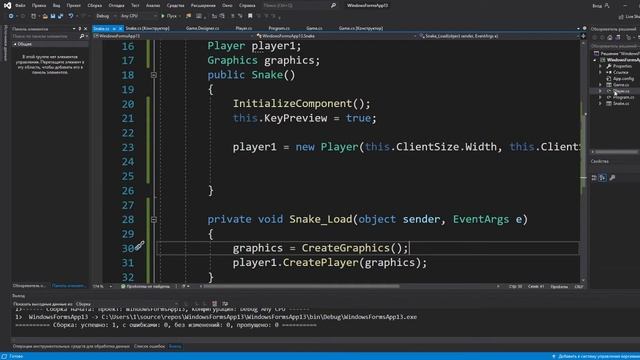
Task: Collapse the Общие toolbox group
Action: click(x=16, y=44)
